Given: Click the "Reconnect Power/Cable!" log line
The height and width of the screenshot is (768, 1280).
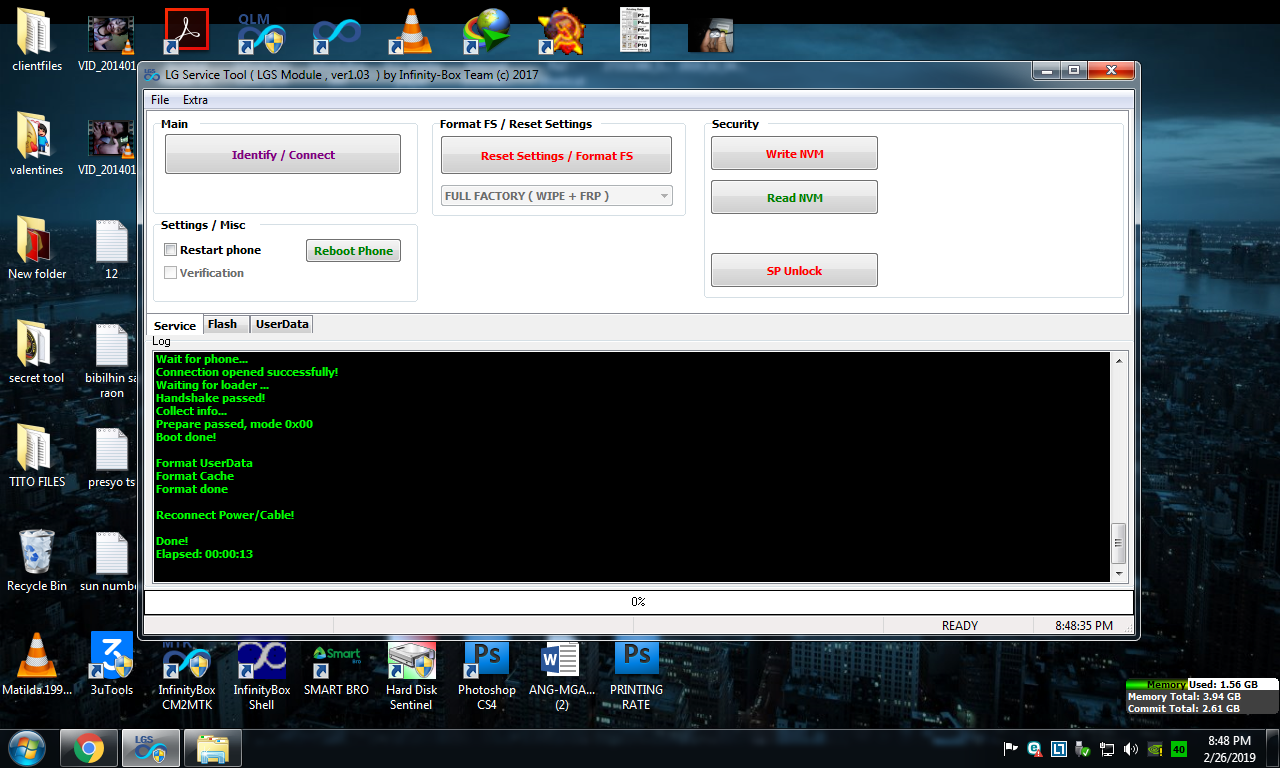Looking at the screenshot, I should 225,515.
